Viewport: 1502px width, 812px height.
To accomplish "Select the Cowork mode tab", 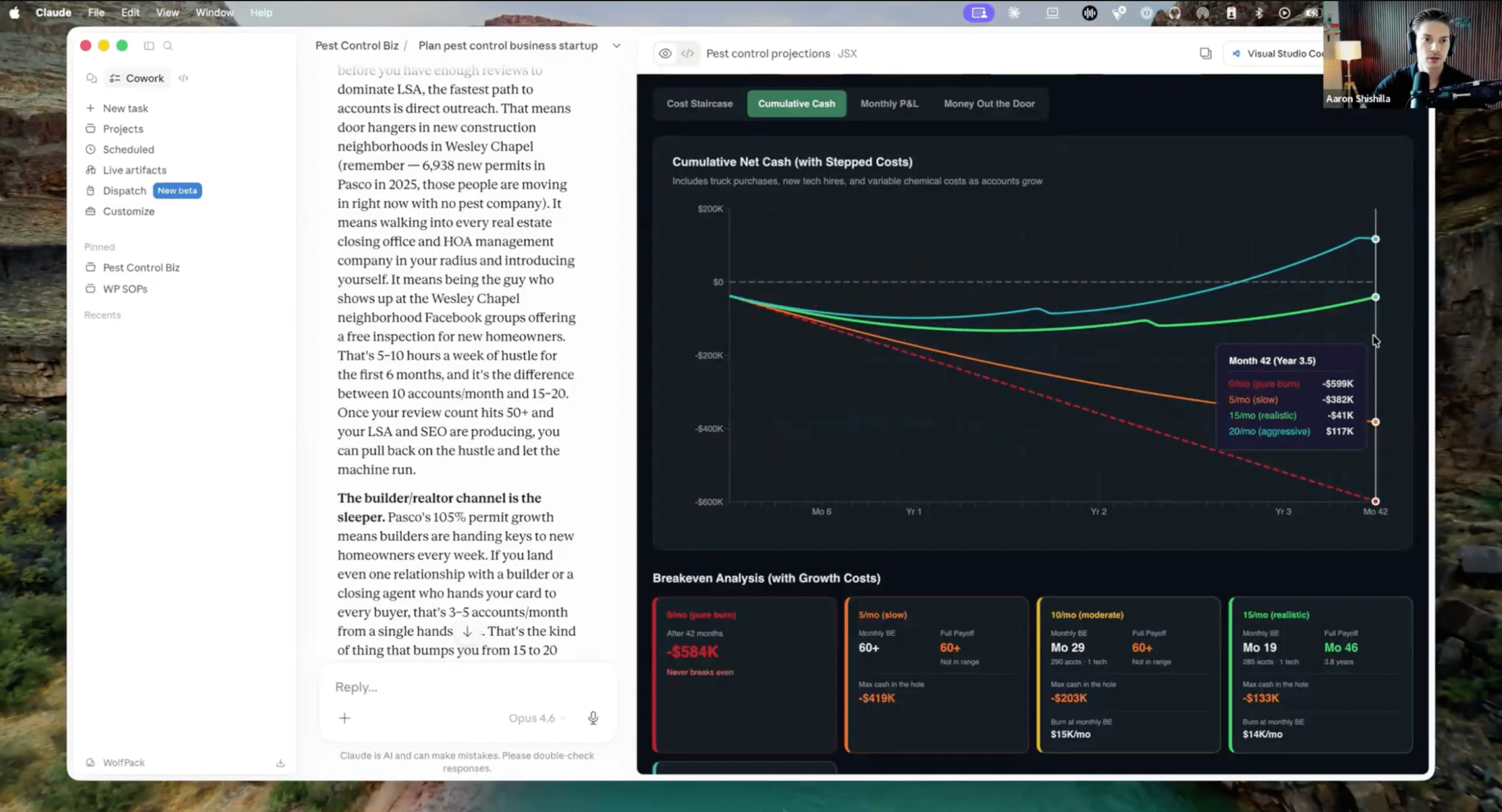I will [x=137, y=78].
